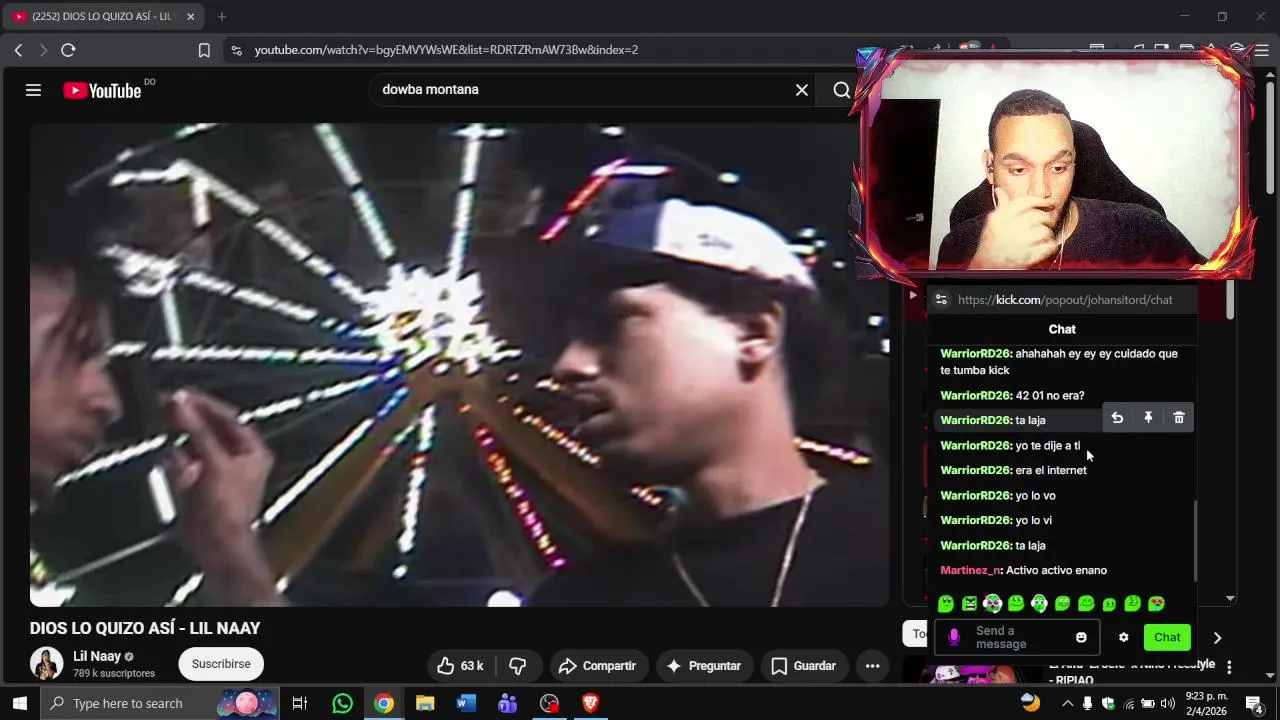This screenshot has height=720, width=1280.
Task: Send message with green Chat button
Action: (1167, 637)
